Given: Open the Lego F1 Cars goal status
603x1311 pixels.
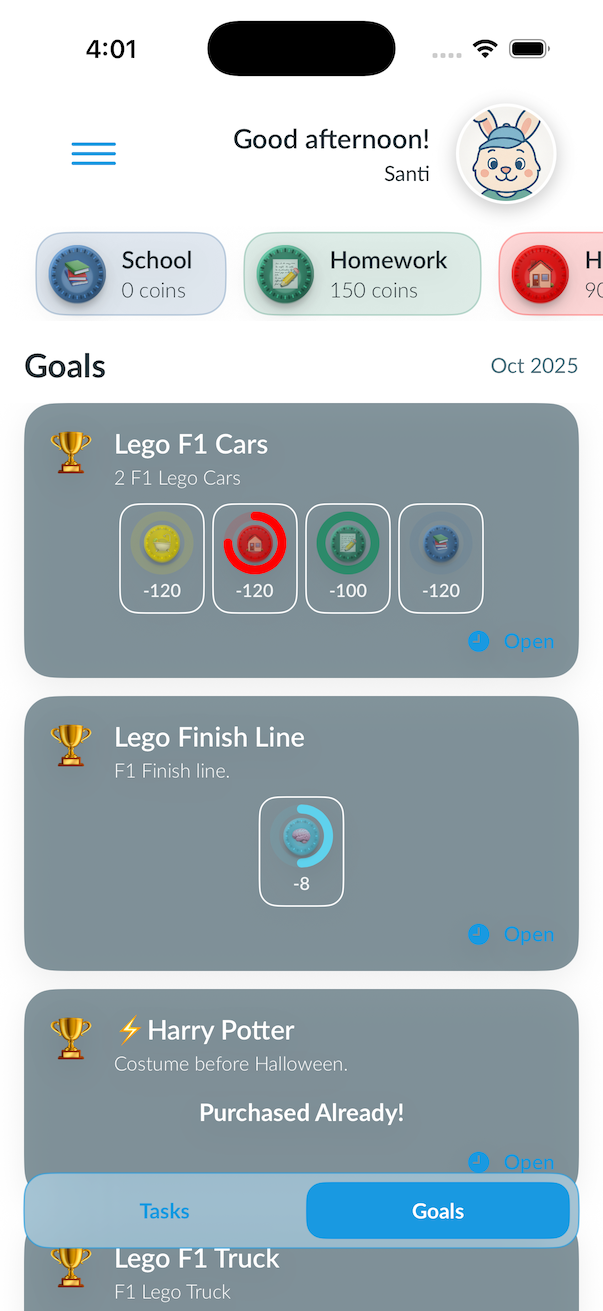Looking at the screenshot, I should (x=511, y=641).
